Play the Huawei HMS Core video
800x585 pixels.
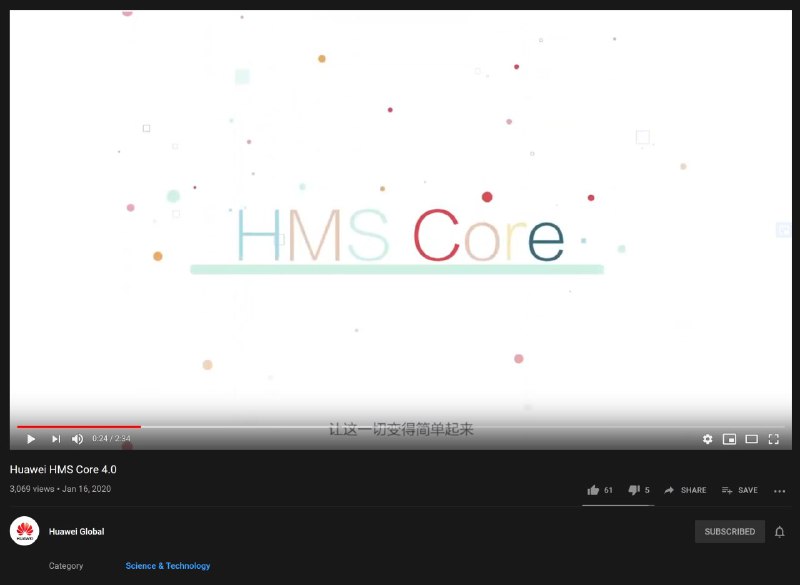click(x=31, y=439)
